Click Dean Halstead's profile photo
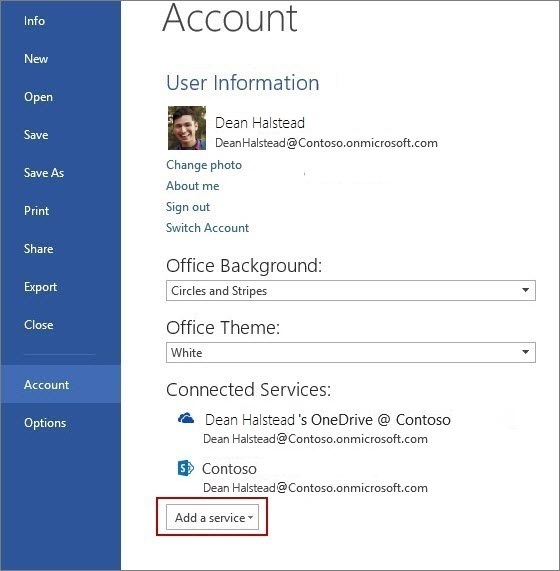This screenshot has height=571, width=560. [x=187, y=128]
